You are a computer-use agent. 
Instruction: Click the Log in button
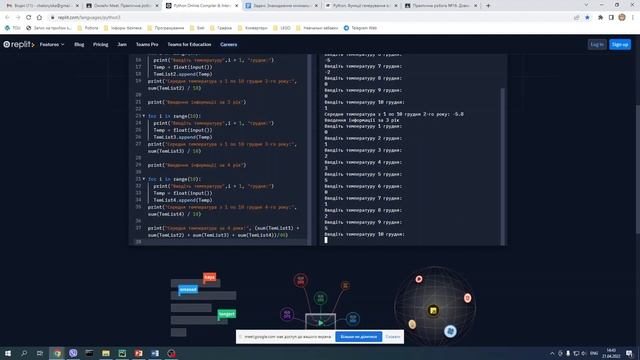tap(597, 44)
